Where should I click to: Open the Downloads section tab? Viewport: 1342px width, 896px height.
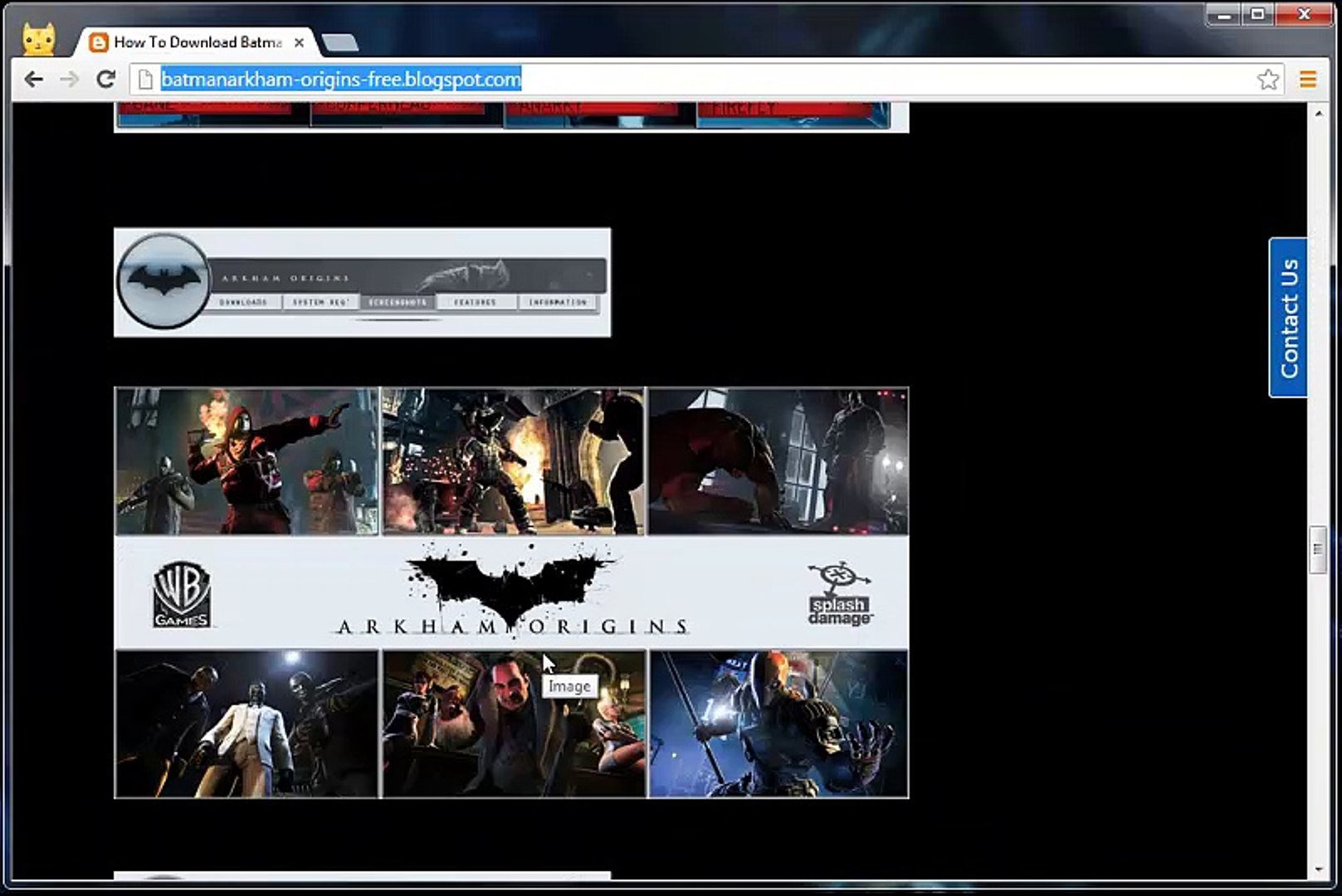tap(243, 303)
